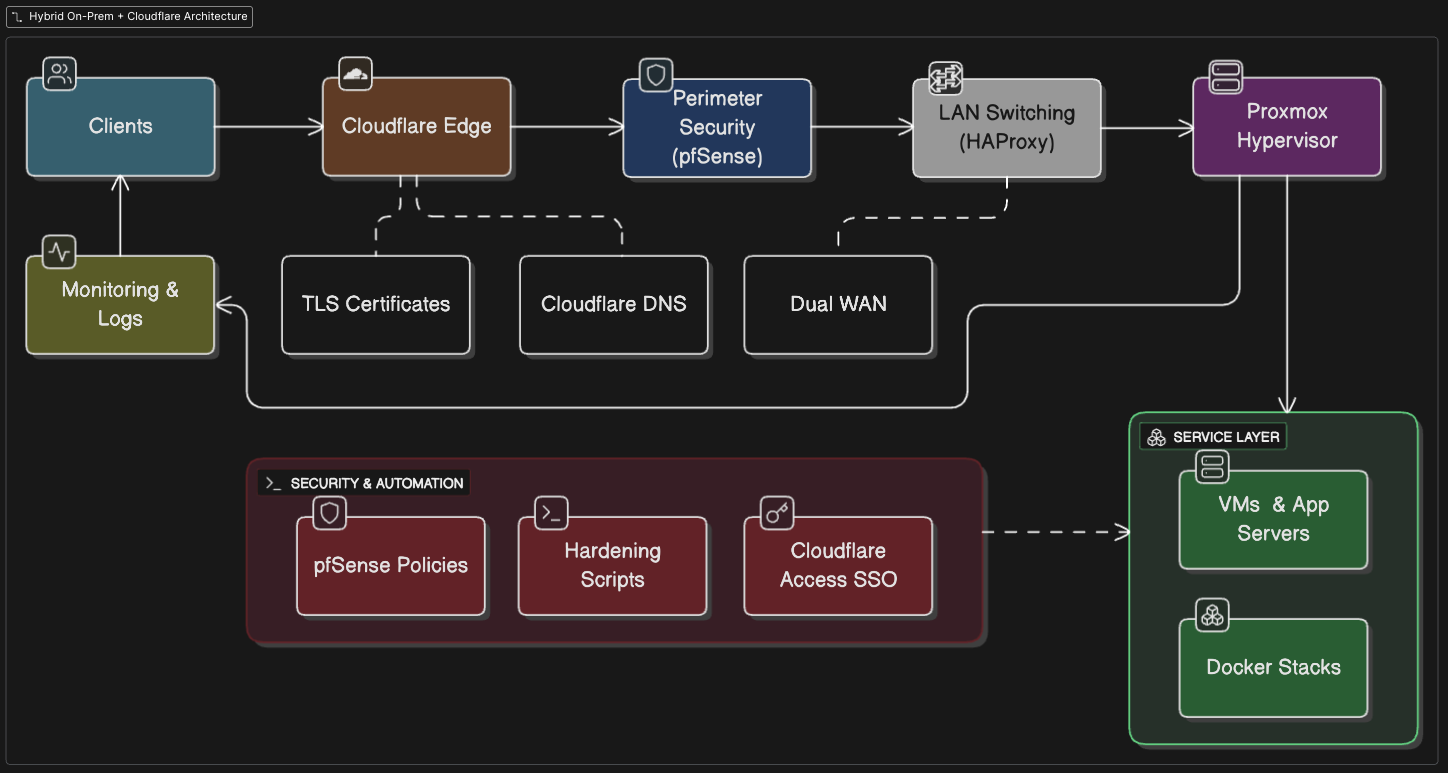Select the Docker Stacks node
The width and height of the screenshot is (1448, 773).
click(1273, 668)
